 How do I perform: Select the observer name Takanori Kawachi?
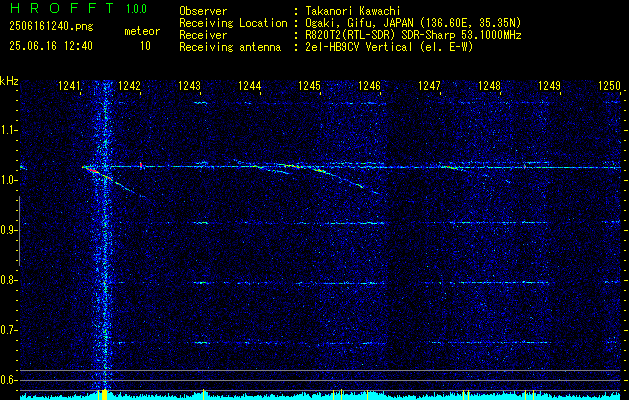pyautogui.click(x=353, y=11)
